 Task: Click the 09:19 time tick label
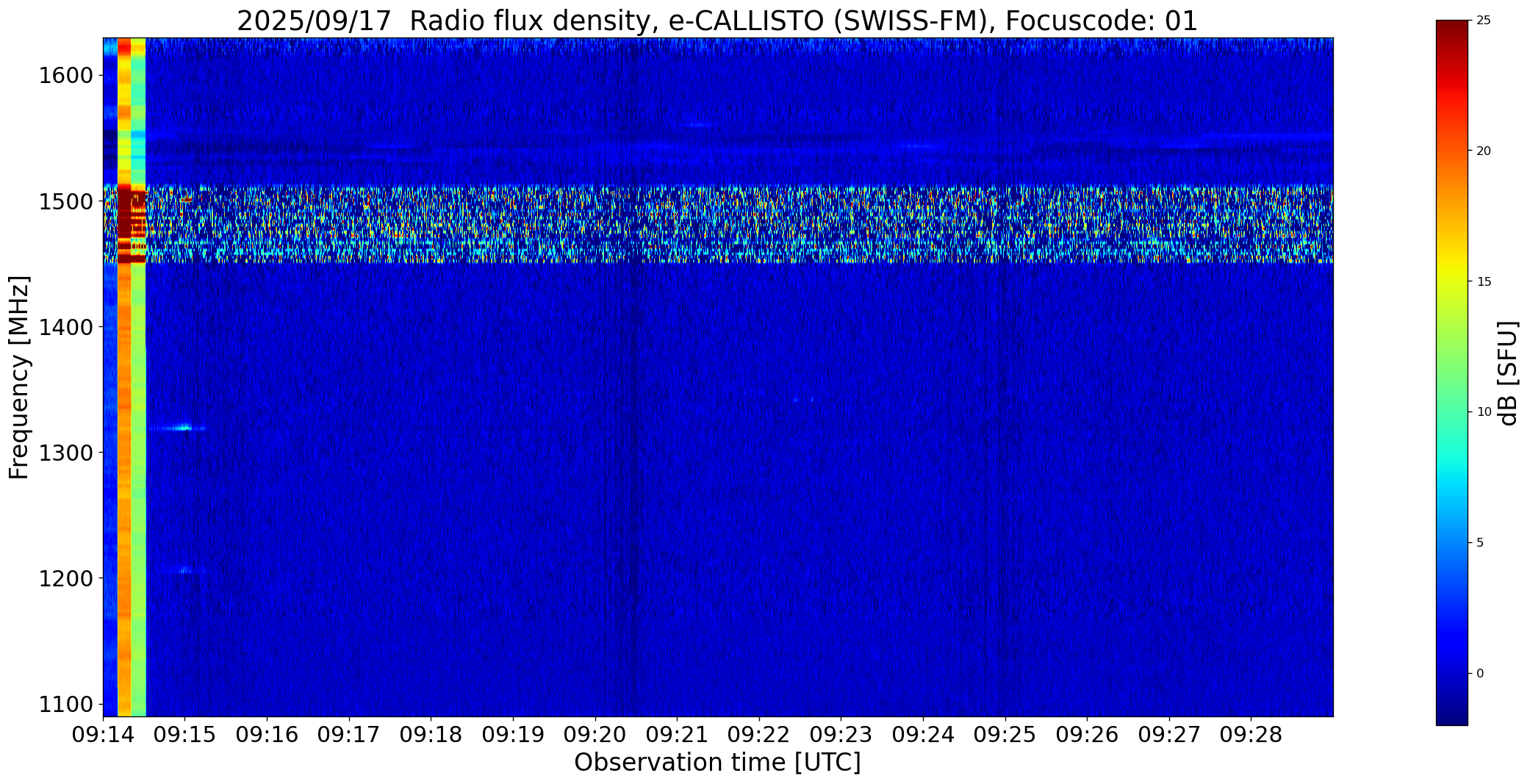[513, 735]
